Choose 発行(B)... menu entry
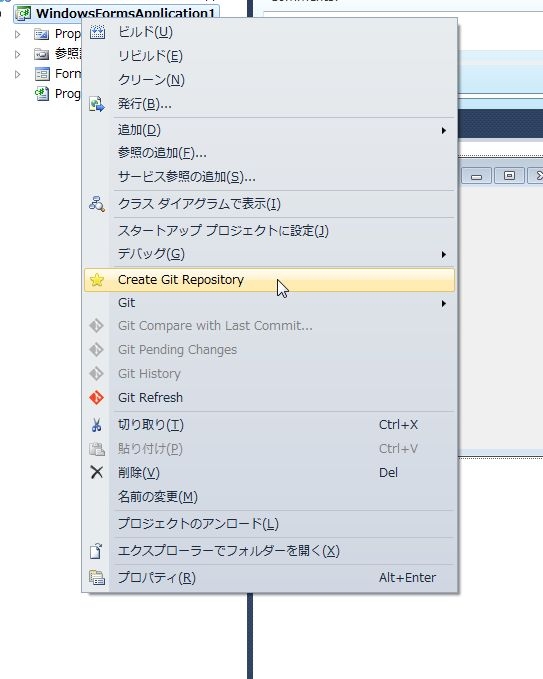 coord(269,104)
